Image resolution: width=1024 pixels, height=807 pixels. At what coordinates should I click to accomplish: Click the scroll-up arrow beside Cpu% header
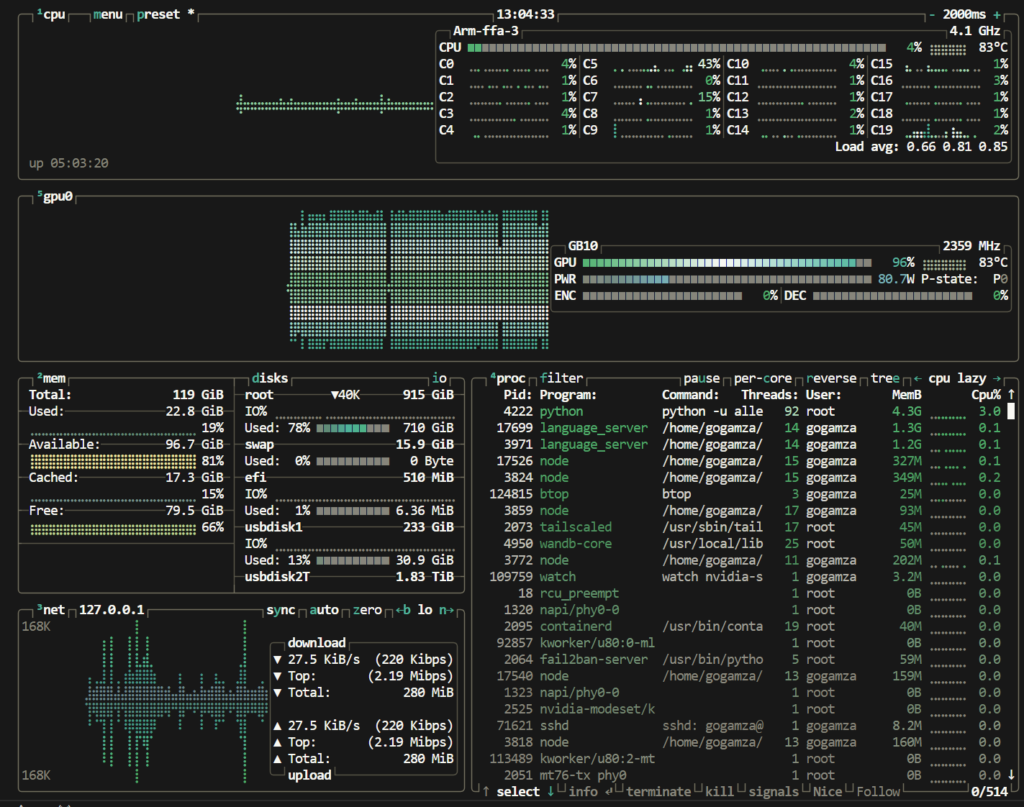coord(1011,395)
